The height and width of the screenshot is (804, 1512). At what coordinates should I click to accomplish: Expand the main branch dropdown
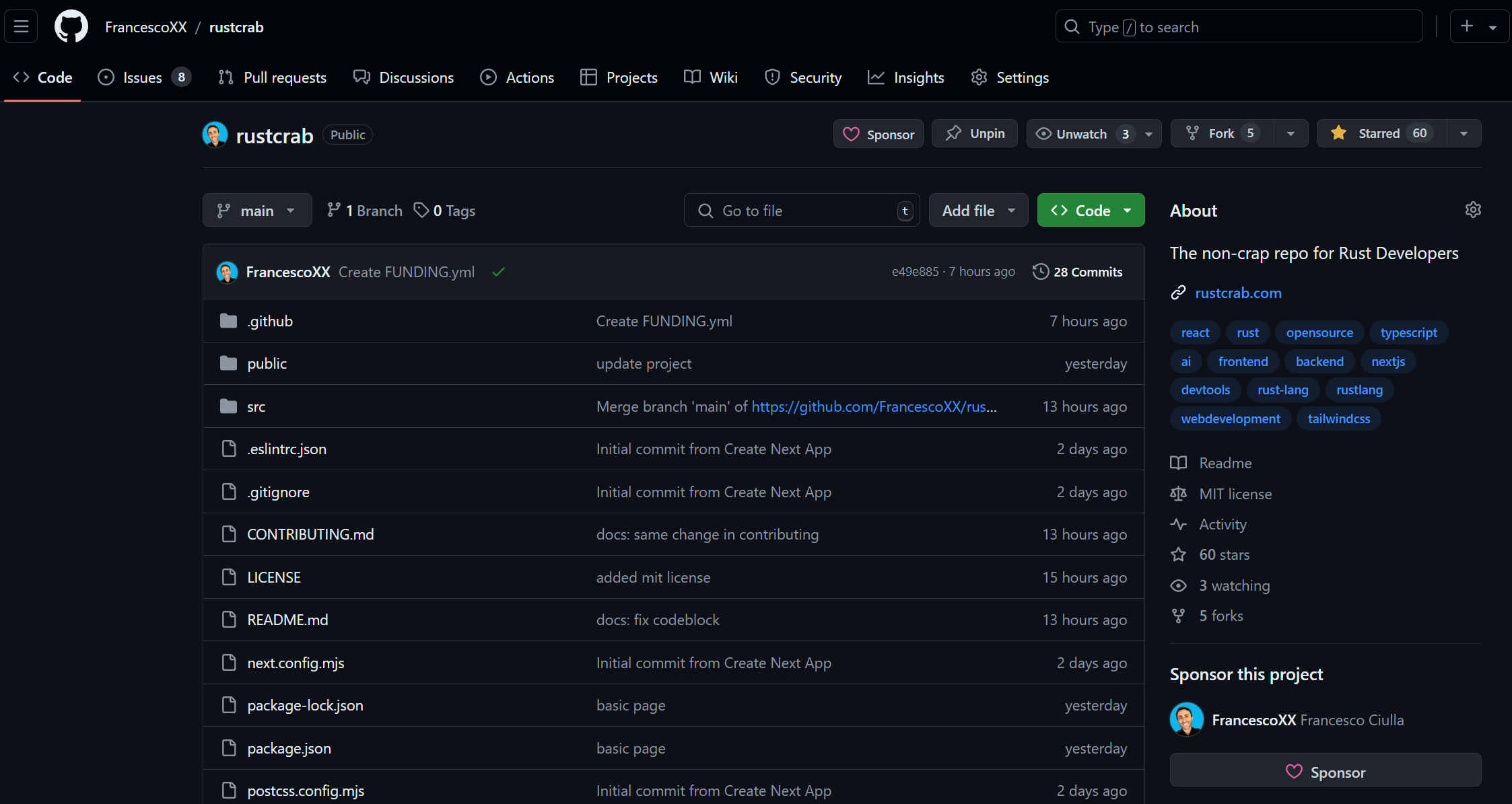pos(257,211)
